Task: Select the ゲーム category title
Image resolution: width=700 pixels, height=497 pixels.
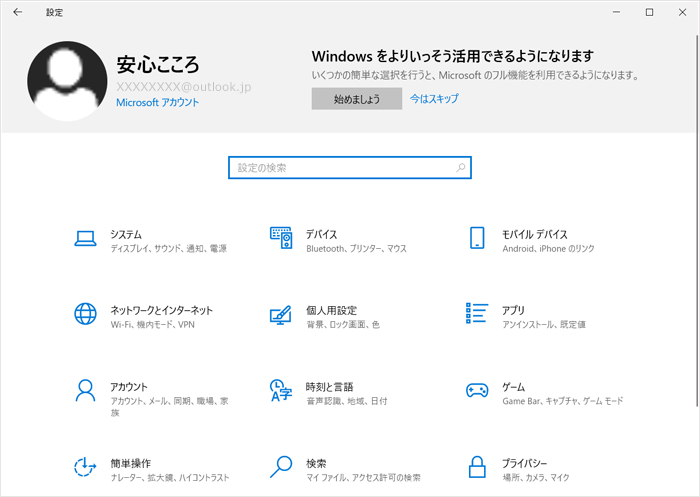Action: tap(513, 387)
